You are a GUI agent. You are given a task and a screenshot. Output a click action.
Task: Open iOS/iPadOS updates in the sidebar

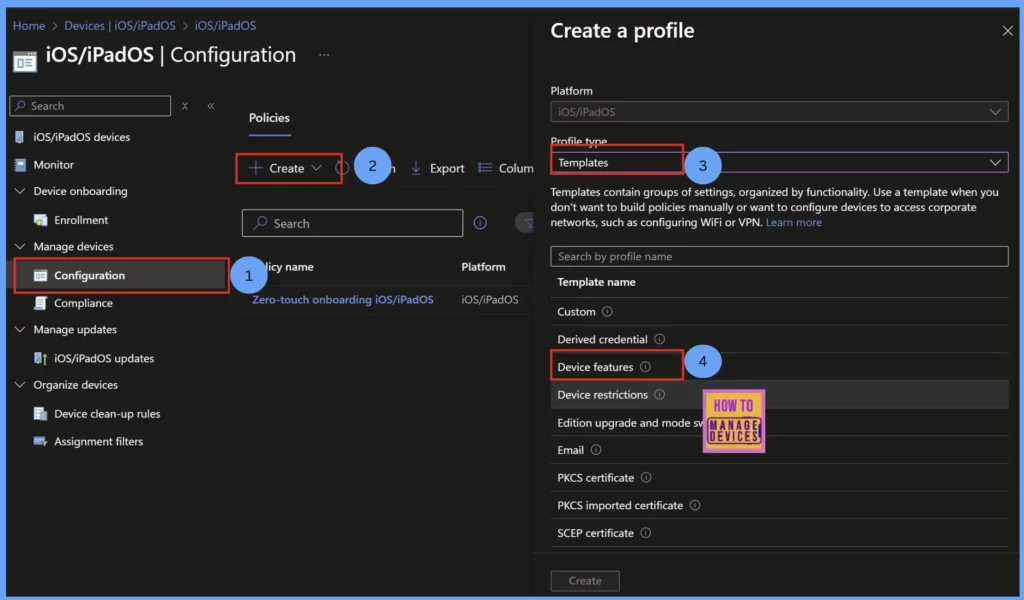click(x=104, y=358)
